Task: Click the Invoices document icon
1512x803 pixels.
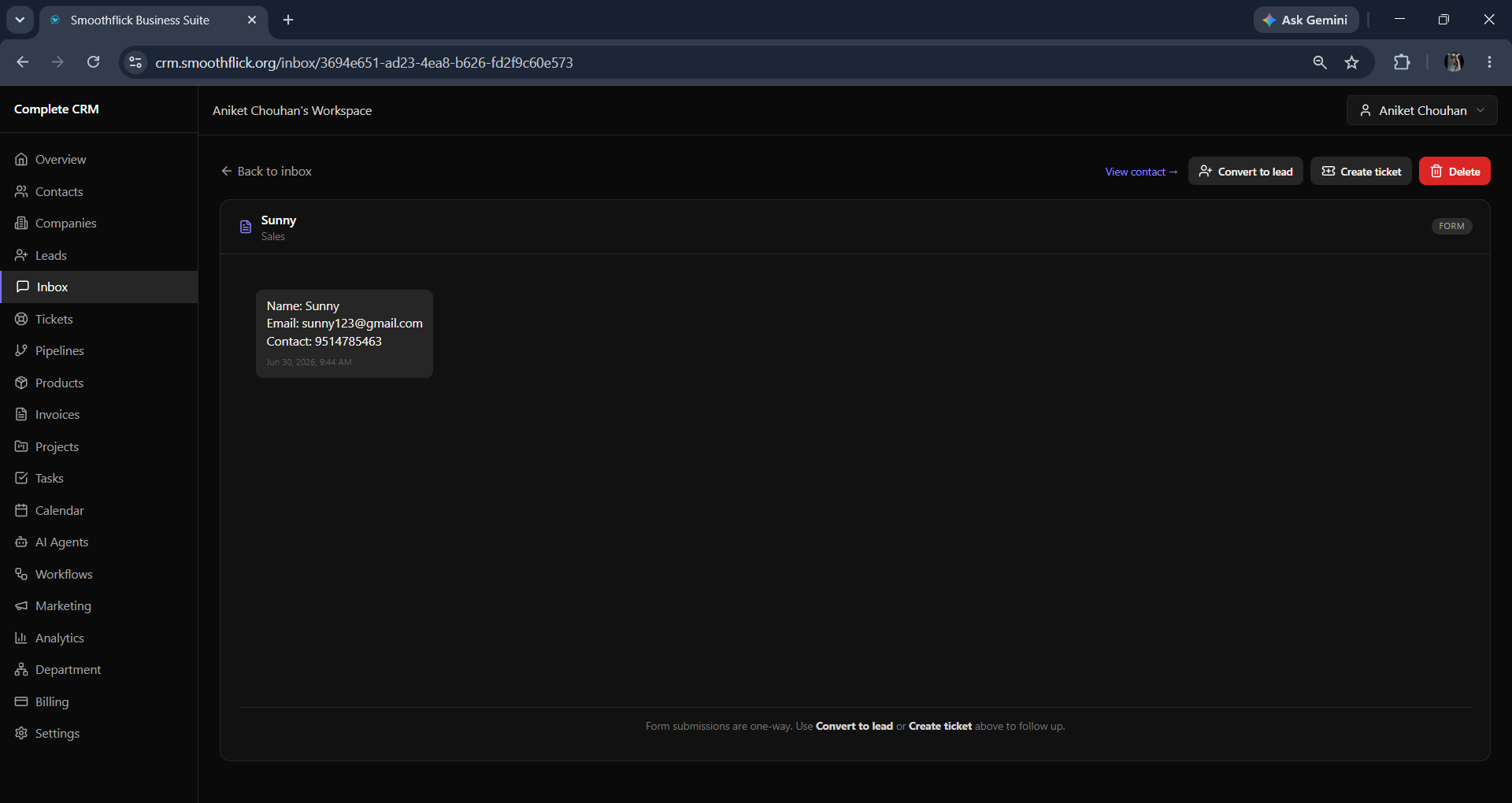Action: 21,414
